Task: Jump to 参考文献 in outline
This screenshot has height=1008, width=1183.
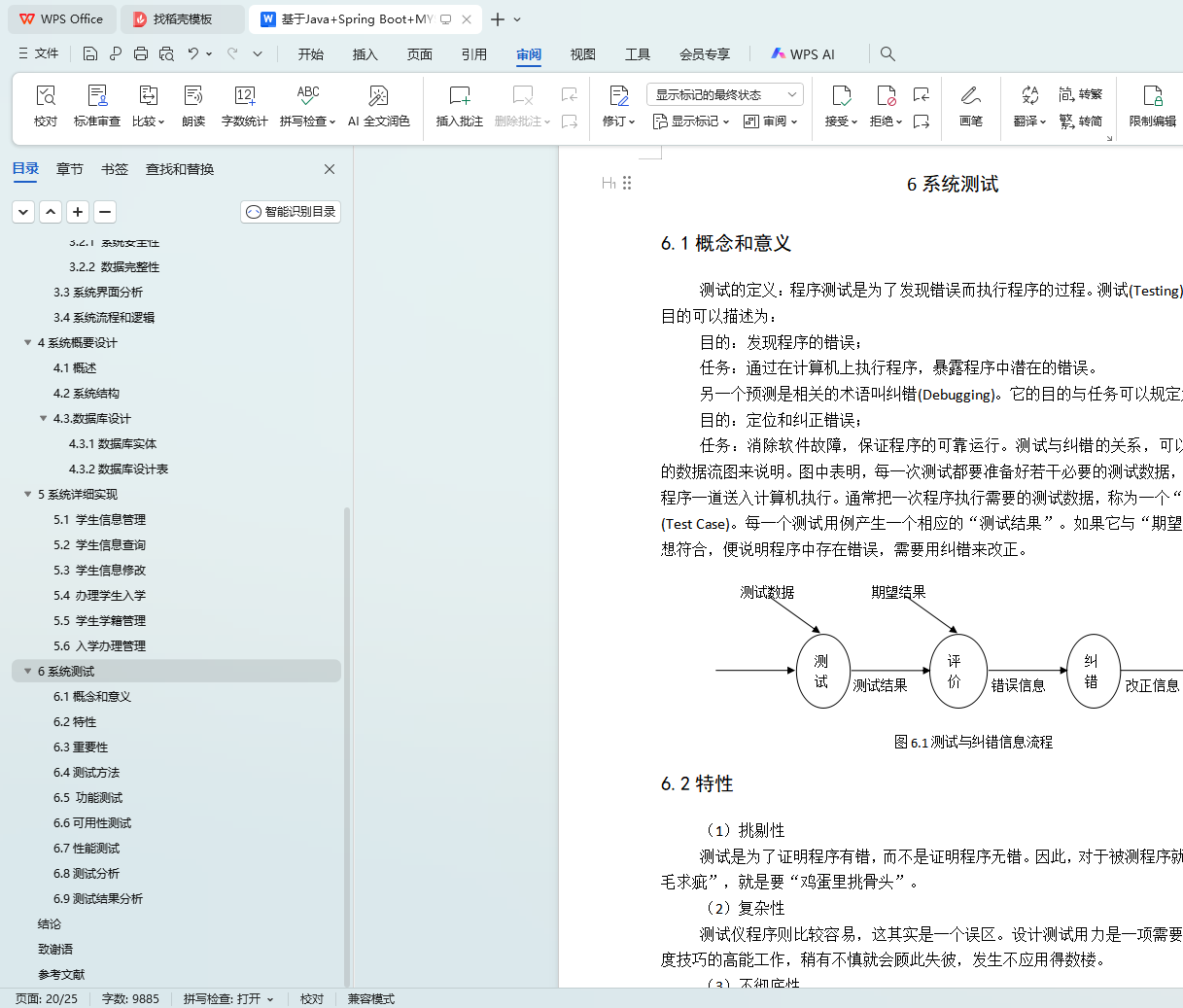Action: tap(61, 974)
